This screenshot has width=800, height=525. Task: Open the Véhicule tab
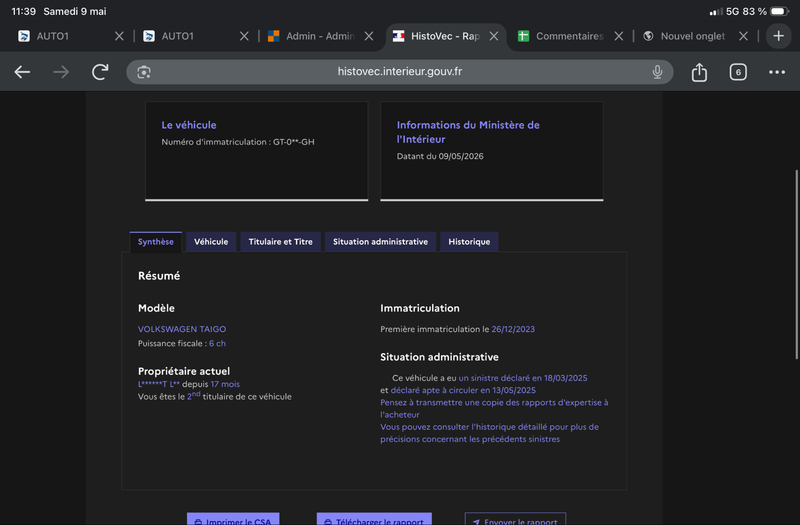point(211,242)
